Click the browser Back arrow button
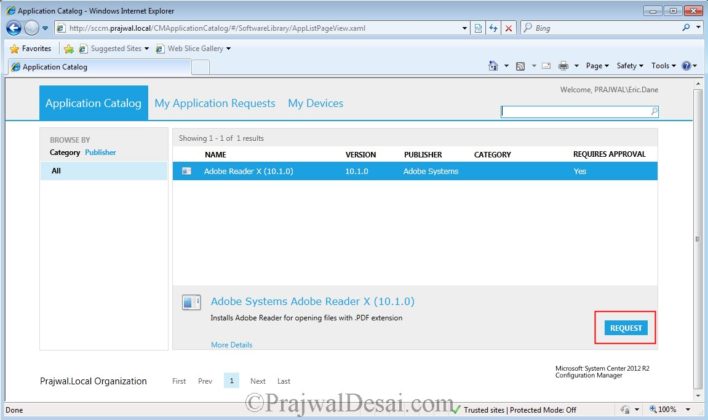Viewport: 708px width, 420px height. tap(14, 28)
